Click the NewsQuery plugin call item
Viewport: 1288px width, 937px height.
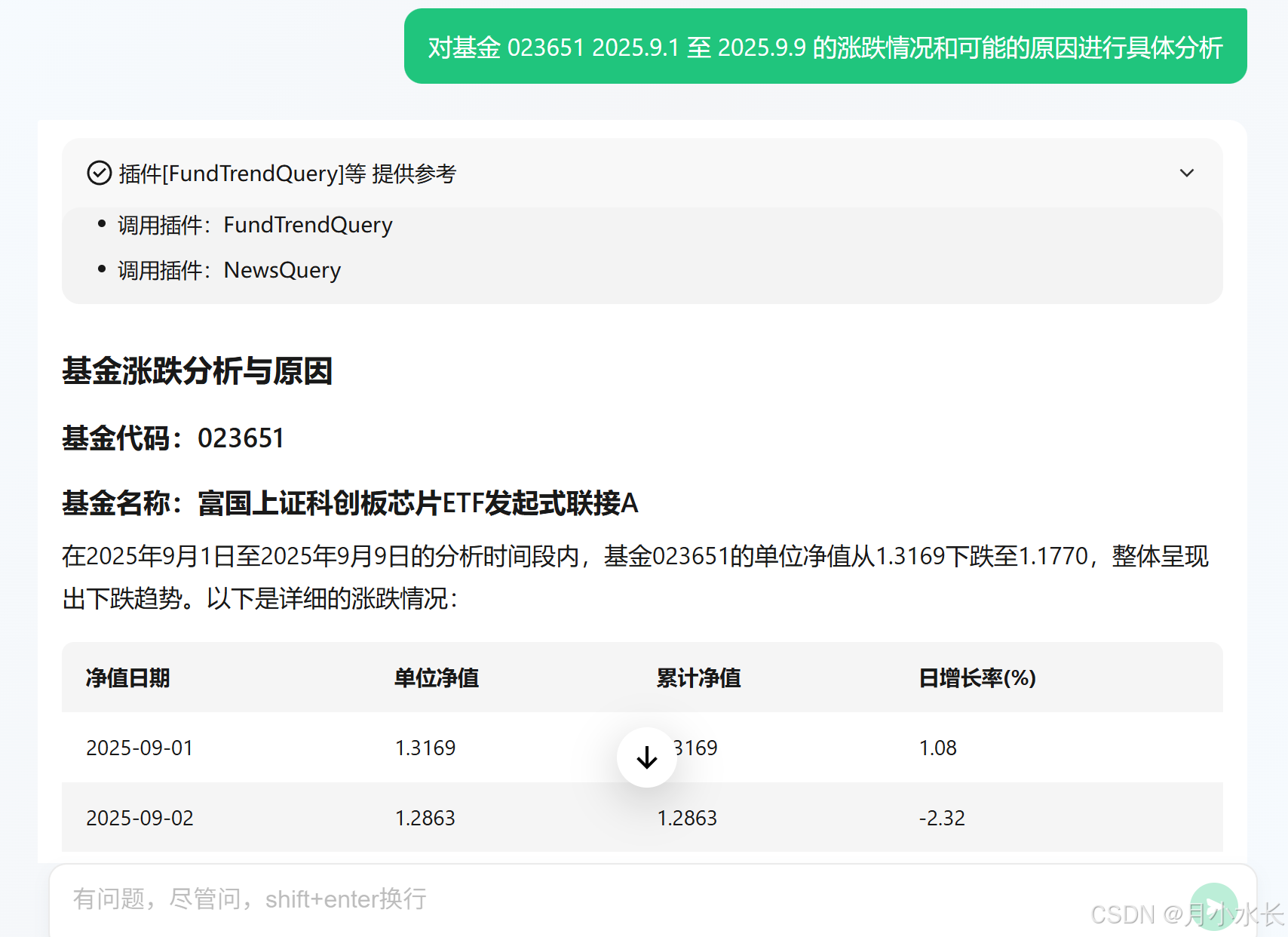click(229, 270)
